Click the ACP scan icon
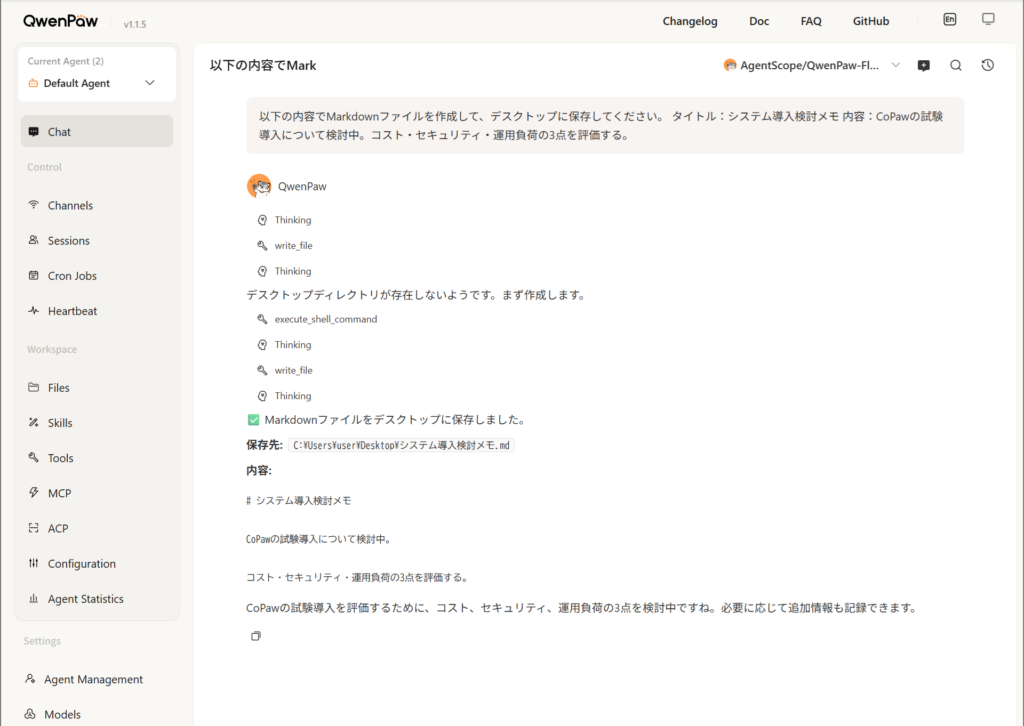 click(x=33, y=528)
